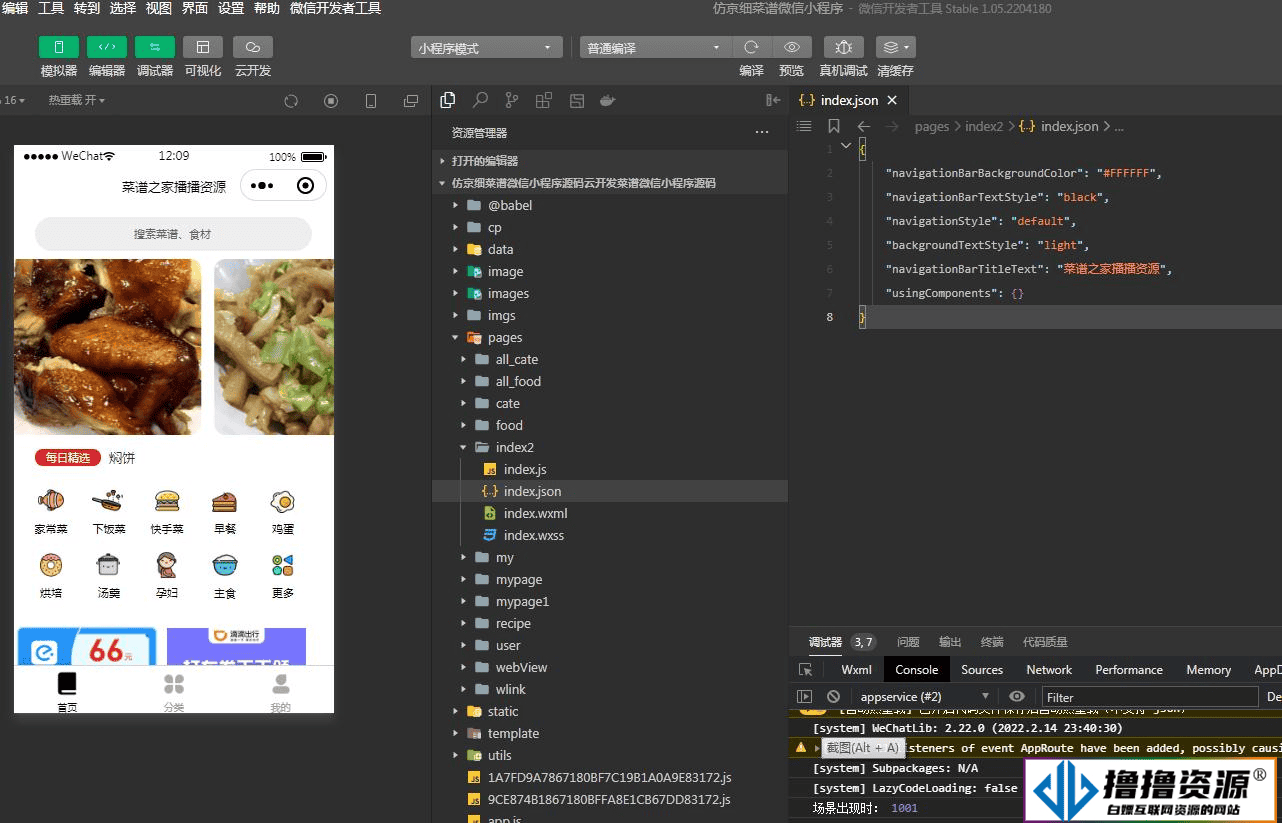Click the clear console icon
The image size is (1282, 823).
coord(833,697)
